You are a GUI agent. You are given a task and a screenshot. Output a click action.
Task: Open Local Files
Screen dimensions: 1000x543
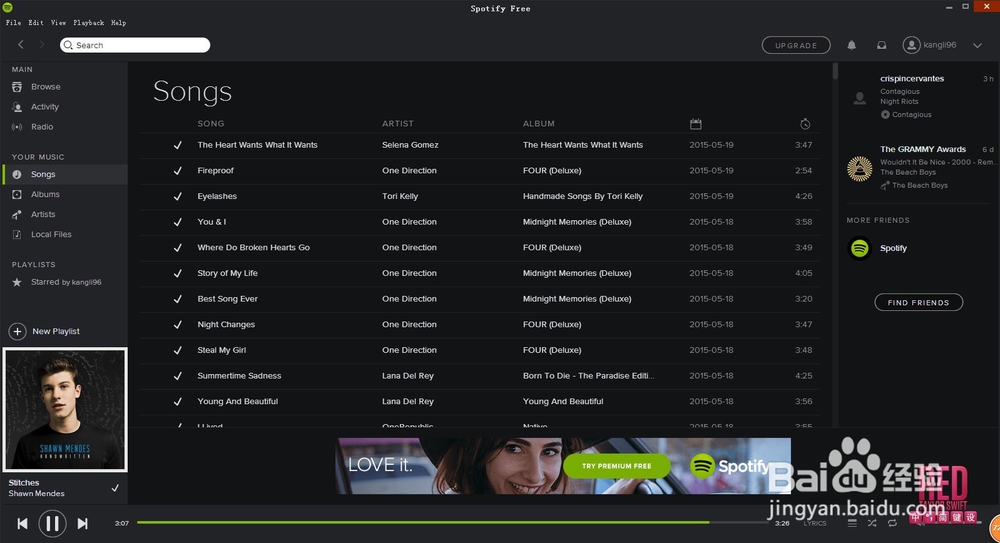pos(51,234)
